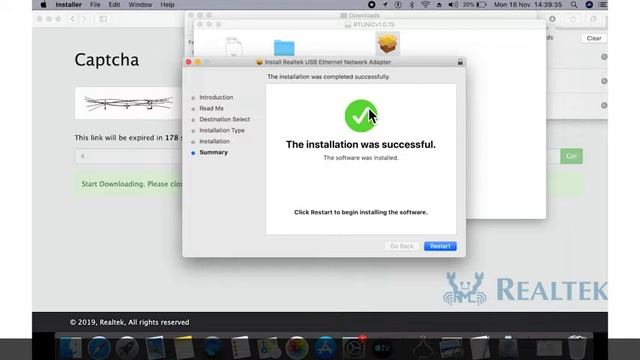Open the document file in Finder window
Screen dimensions: 640x360
[x=233, y=47]
